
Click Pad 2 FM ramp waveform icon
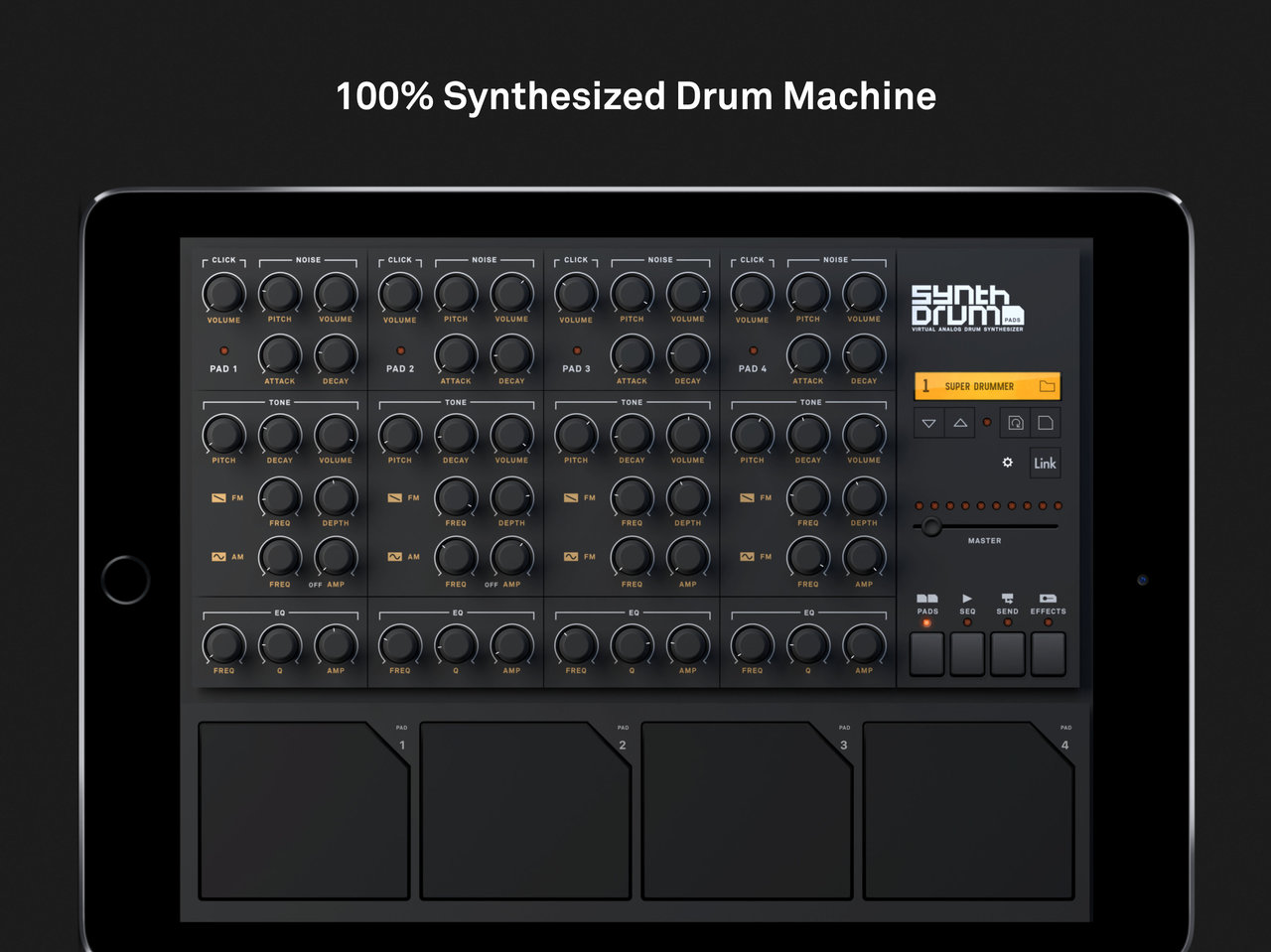pyautogui.click(x=395, y=497)
